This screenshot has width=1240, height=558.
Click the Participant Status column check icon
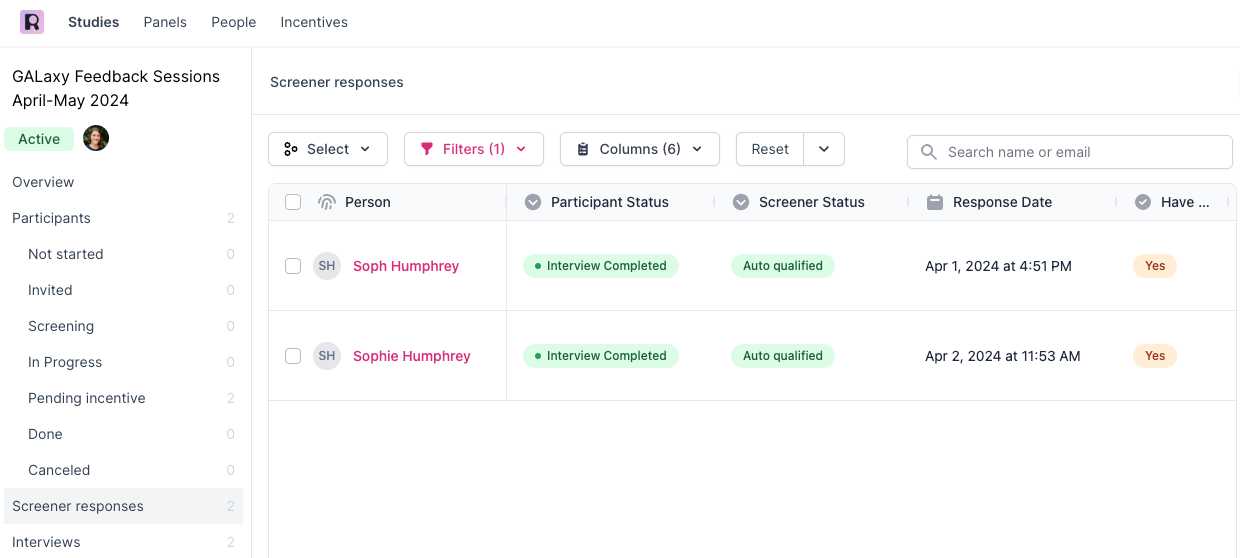tap(533, 202)
